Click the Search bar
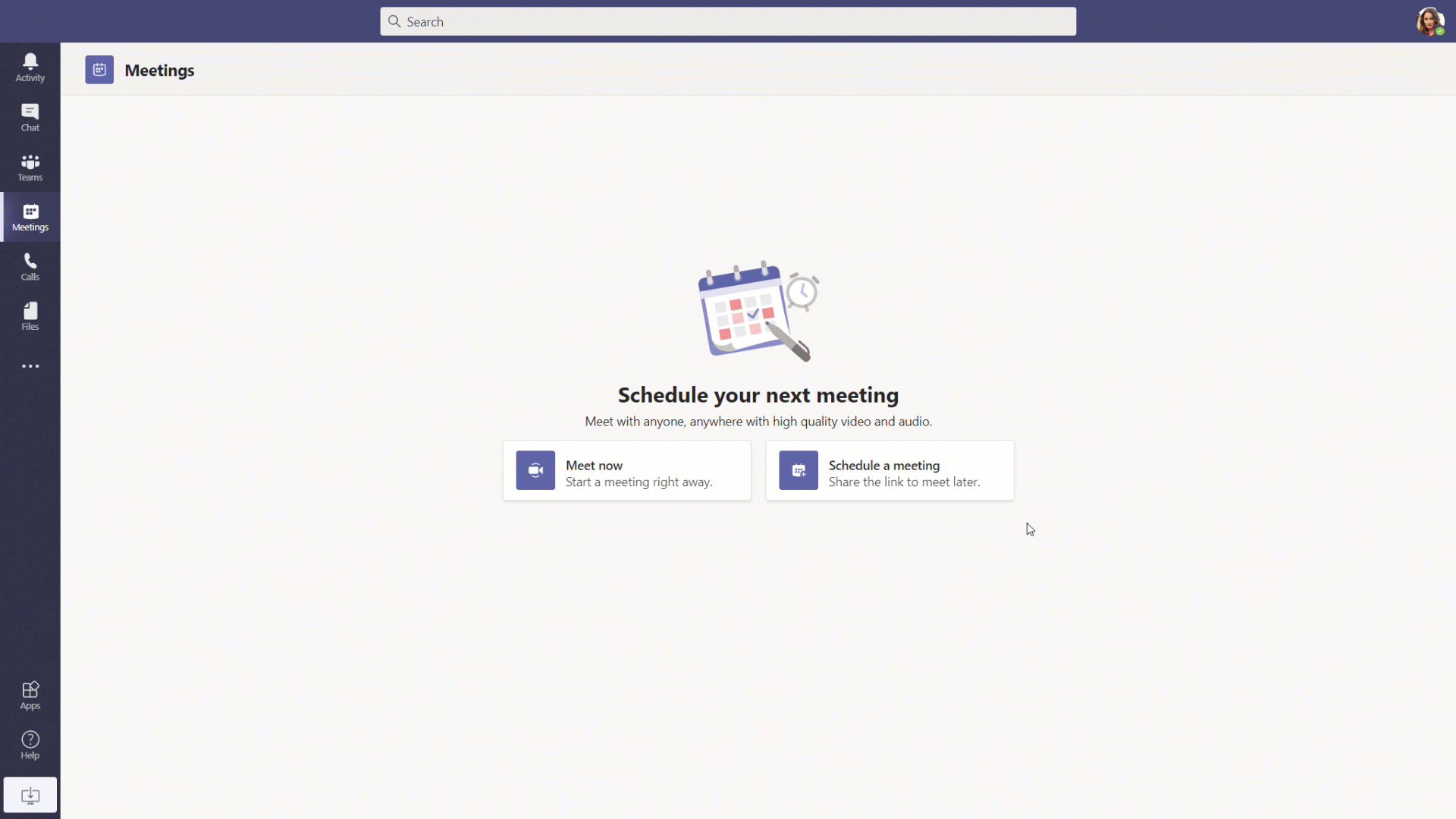The width and height of the screenshot is (1456, 819). 728,21
